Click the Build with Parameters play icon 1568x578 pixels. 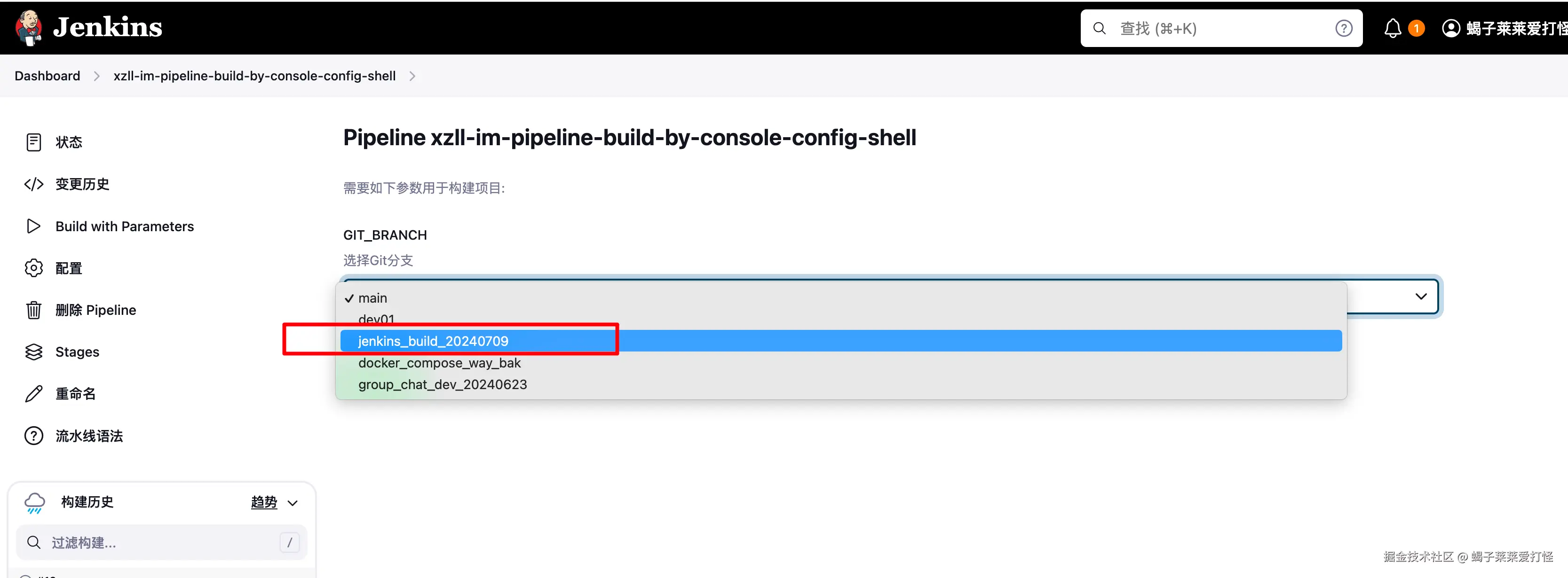[x=33, y=227]
